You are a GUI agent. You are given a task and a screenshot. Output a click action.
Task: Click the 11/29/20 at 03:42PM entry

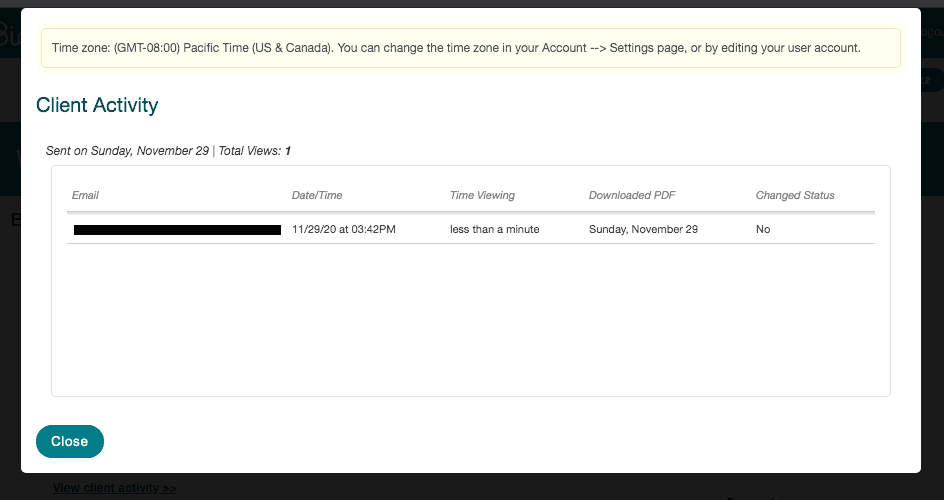pyautogui.click(x=344, y=230)
